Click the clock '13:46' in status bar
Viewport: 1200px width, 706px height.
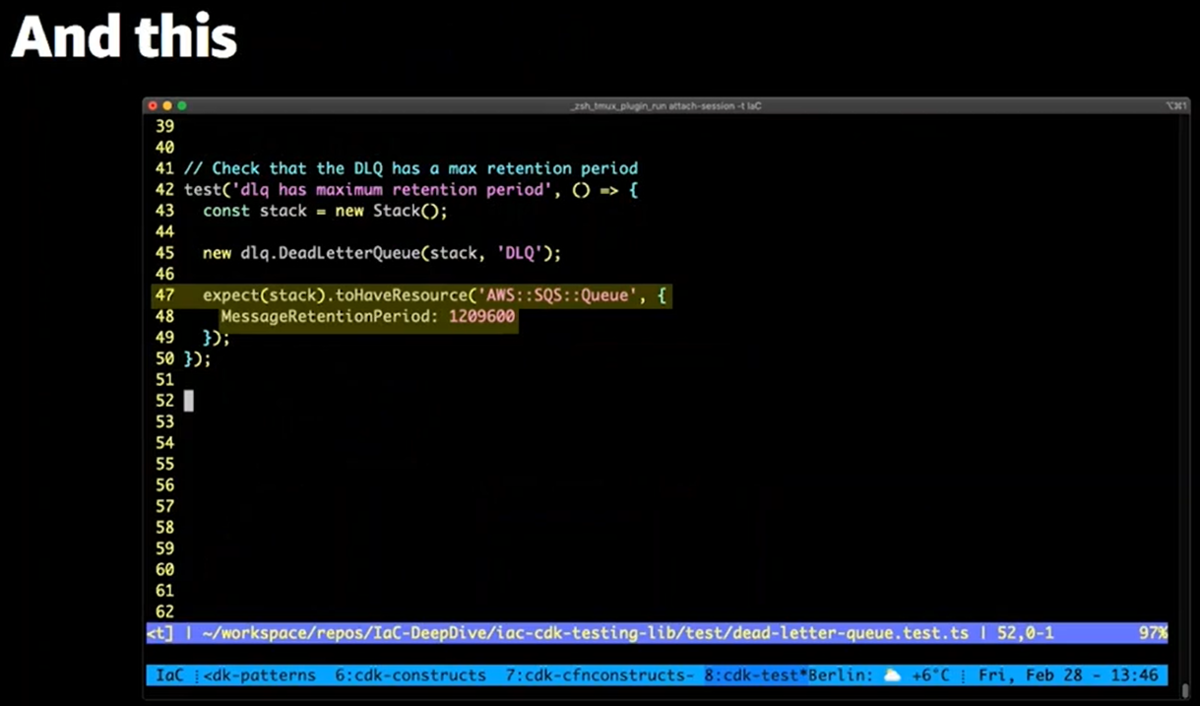coord(1134,675)
